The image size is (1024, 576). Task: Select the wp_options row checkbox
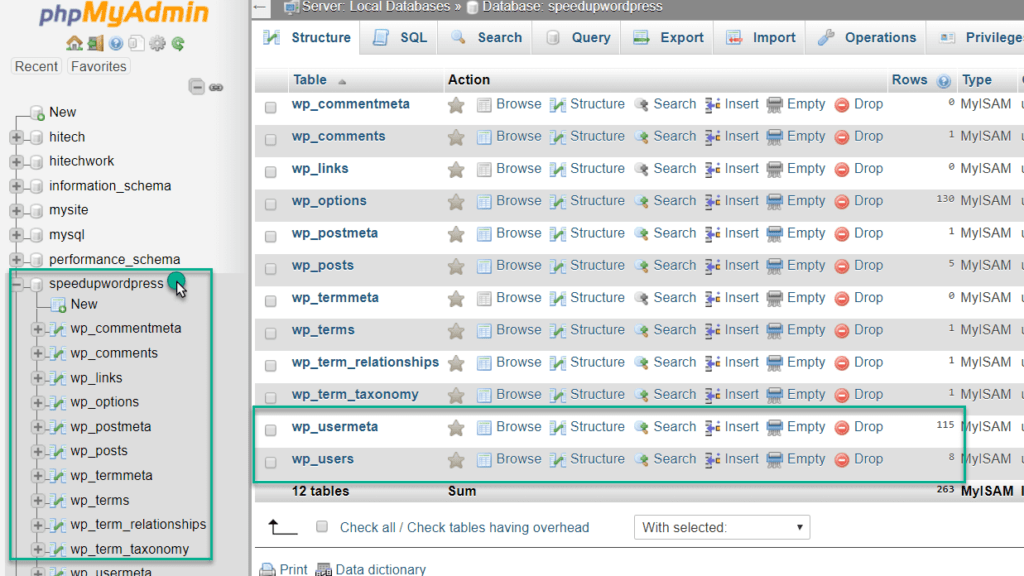coord(270,204)
